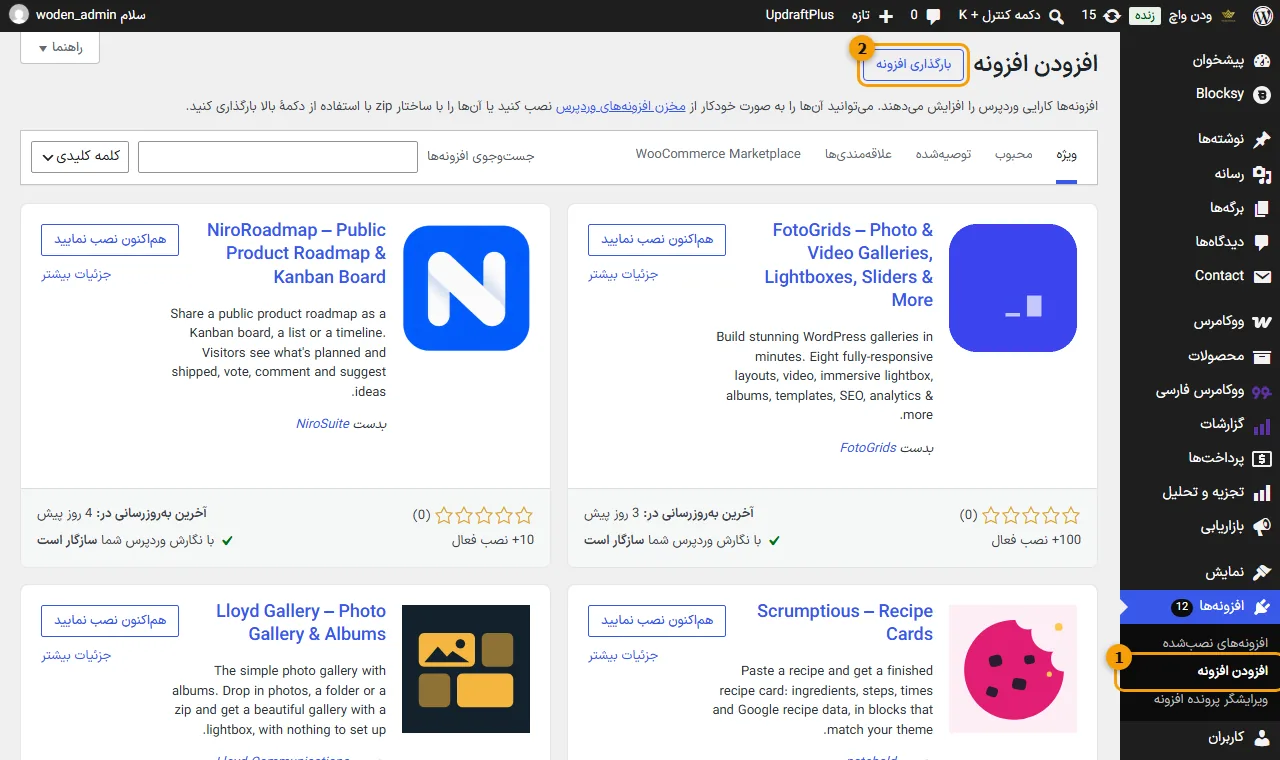Image resolution: width=1280 pixels, height=760 pixels.
Task: Expand the راهنما help panel
Action: pos(60,48)
